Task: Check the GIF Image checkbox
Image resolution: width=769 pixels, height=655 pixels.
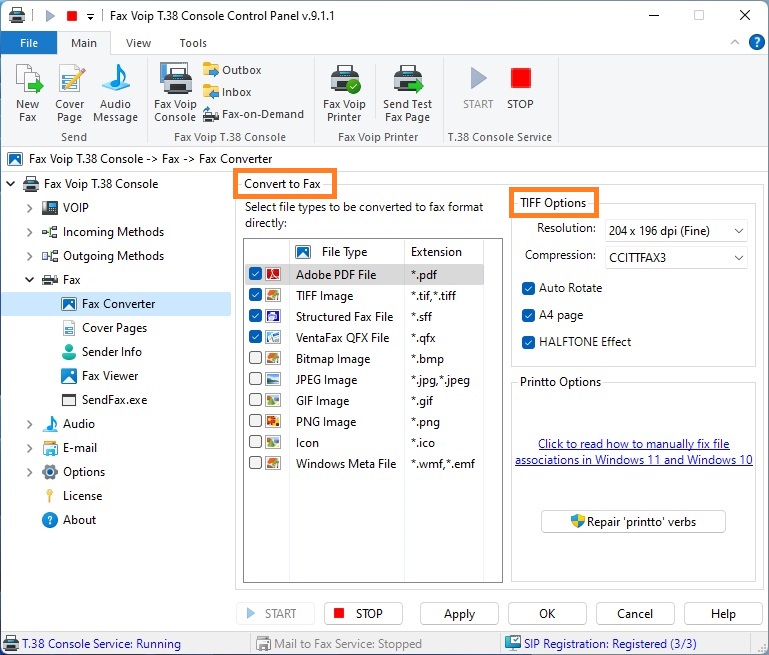Action: coord(256,400)
